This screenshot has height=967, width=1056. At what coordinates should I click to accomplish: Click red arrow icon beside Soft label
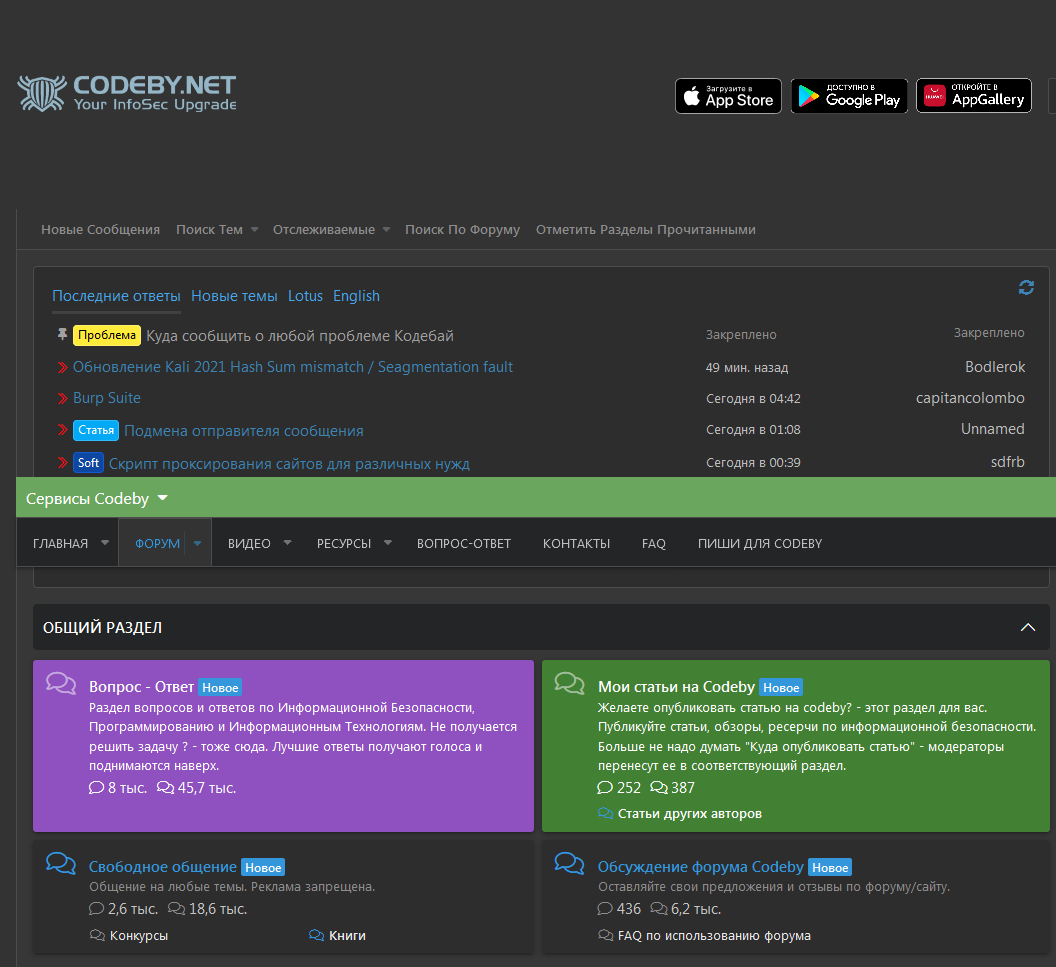(62, 462)
